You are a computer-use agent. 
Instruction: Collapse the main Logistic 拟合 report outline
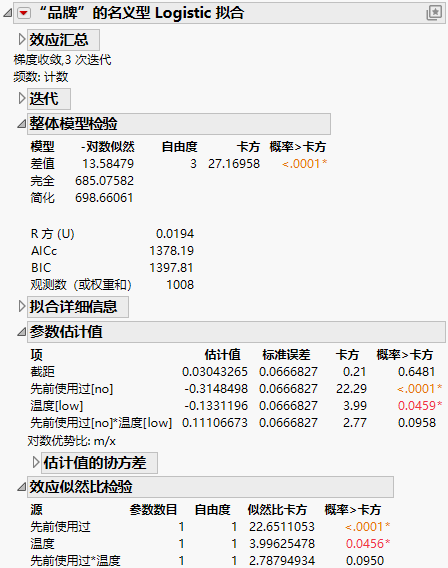7,13
